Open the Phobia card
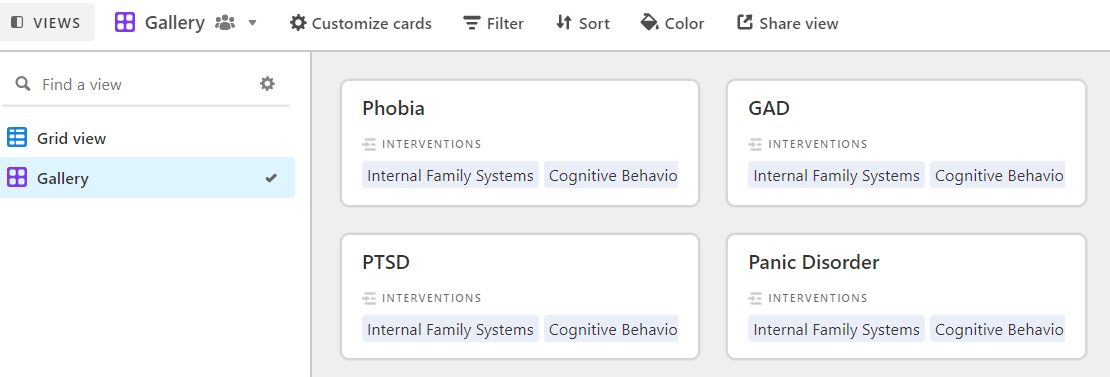 [520, 143]
